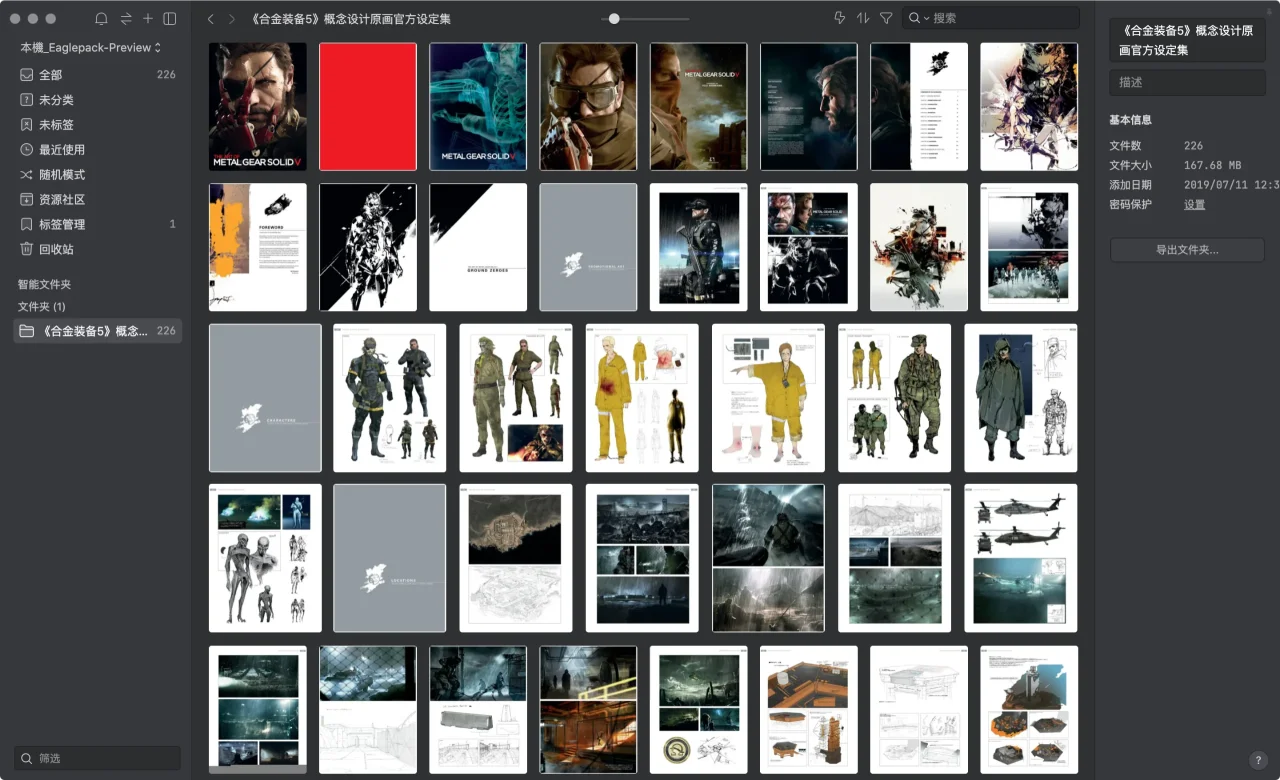
Task: Click the 文件夹 (1) section header
Action: [41, 306]
